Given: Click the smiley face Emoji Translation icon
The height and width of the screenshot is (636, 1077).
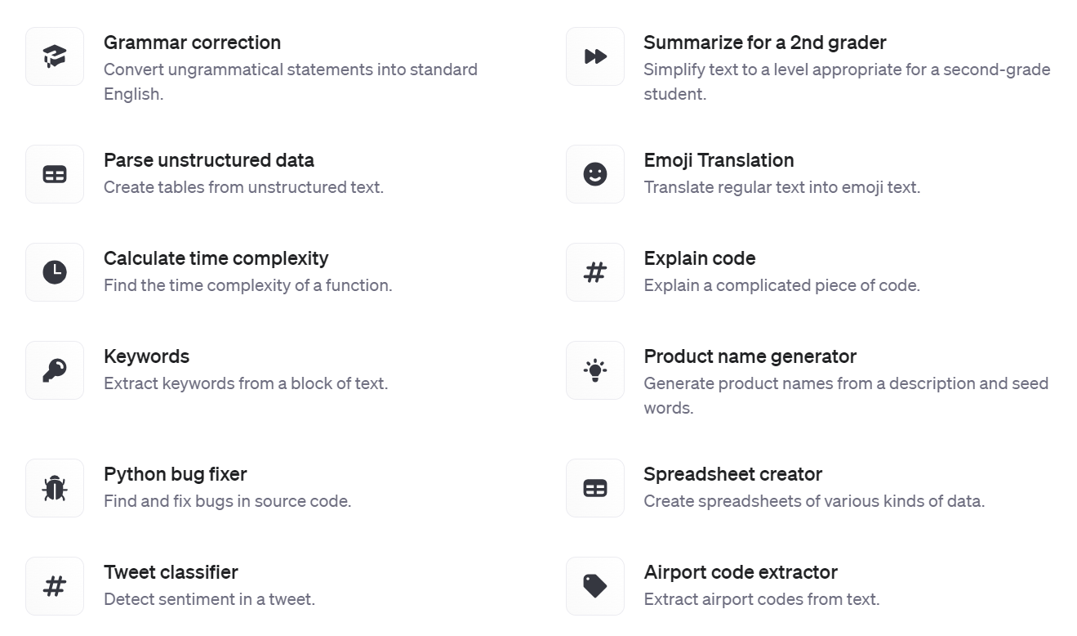Looking at the screenshot, I should click(x=595, y=174).
